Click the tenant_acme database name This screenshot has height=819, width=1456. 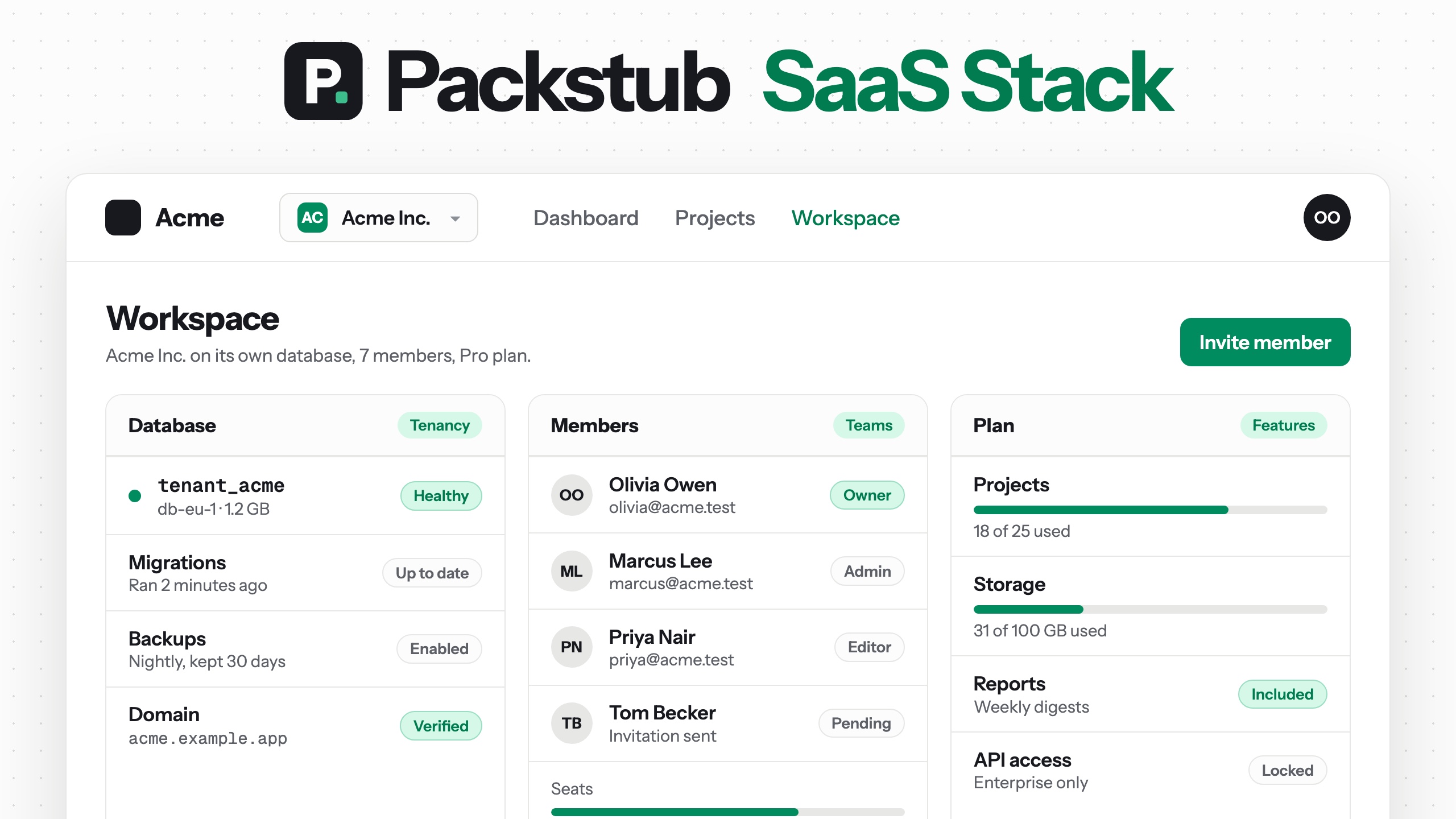coord(221,485)
